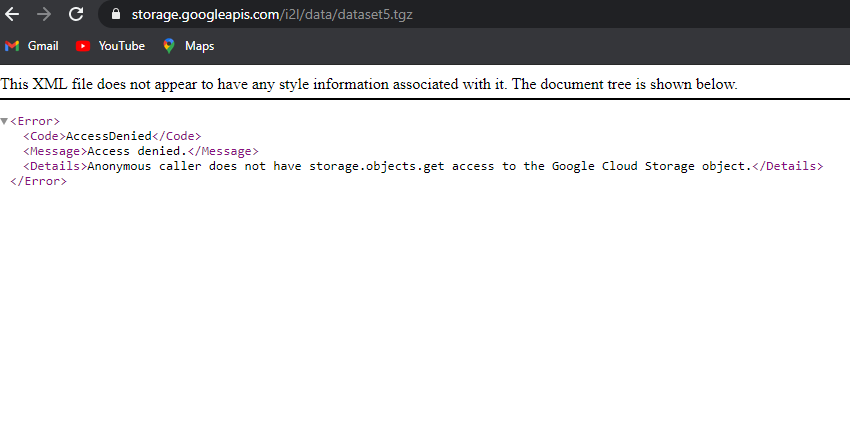Click the AccessDenied code value
Image resolution: width=850 pixels, height=447 pixels.
point(108,136)
